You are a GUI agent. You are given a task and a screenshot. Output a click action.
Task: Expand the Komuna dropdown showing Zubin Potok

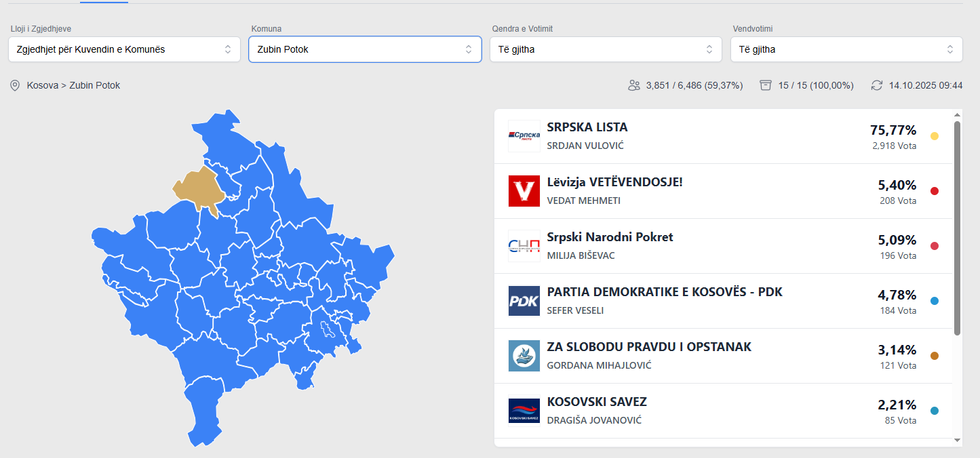coord(365,49)
